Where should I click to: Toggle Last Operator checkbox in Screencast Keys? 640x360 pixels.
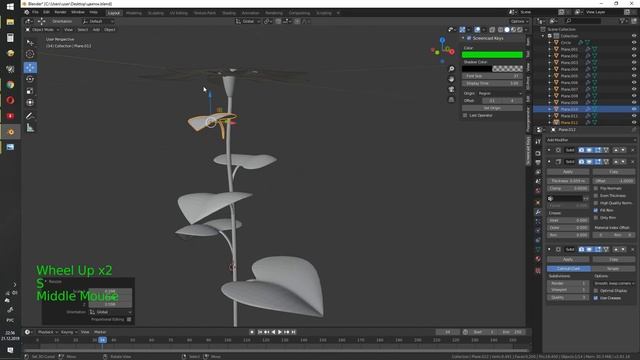pos(465,116)
